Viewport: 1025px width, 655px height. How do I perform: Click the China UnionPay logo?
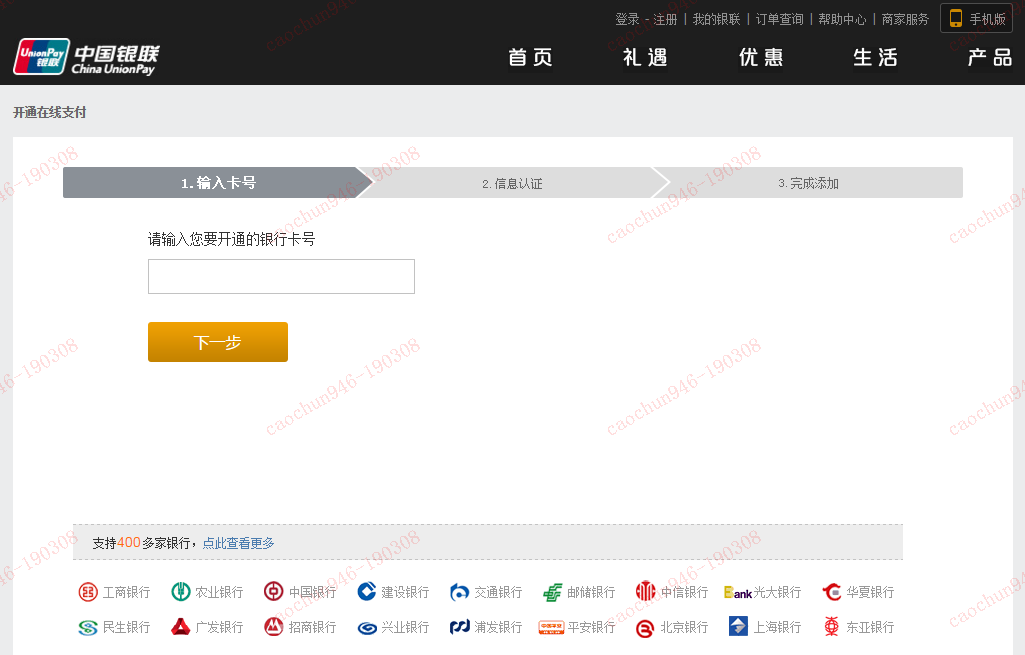point(86,57)
